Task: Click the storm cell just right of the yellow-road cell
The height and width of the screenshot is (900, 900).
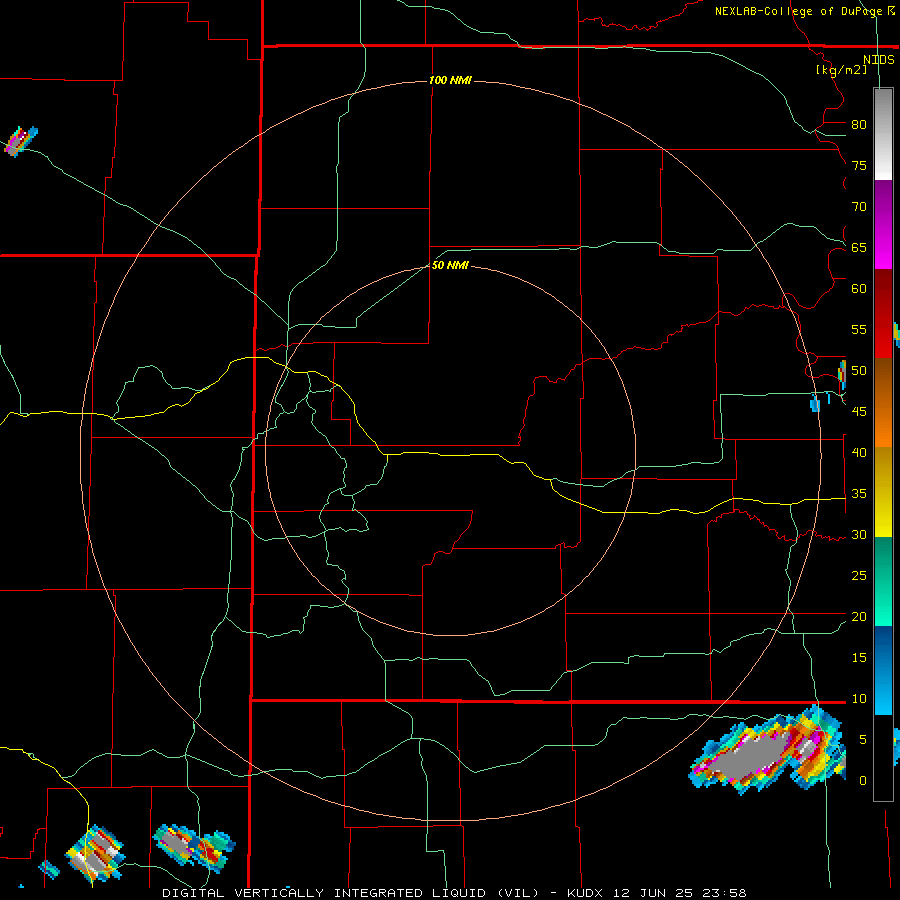Action: pos(194,848)
